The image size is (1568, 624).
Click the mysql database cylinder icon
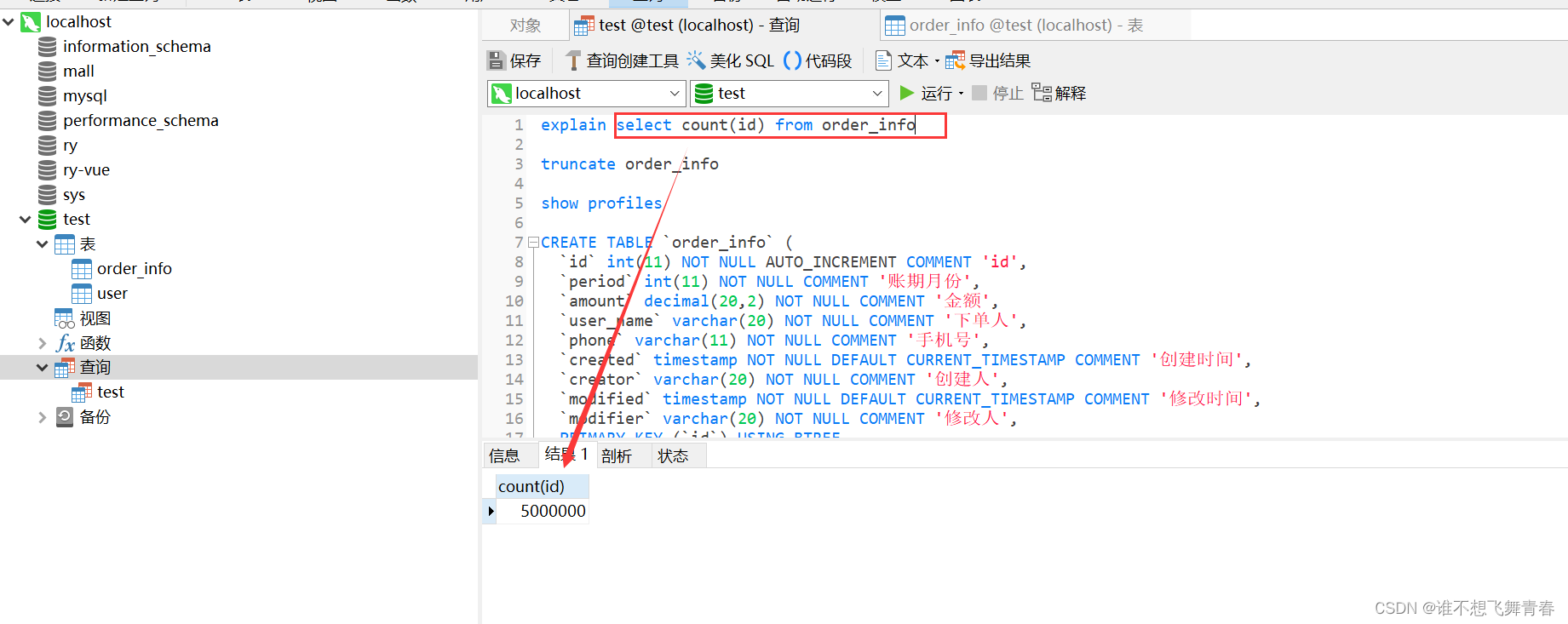pos(48,96)
